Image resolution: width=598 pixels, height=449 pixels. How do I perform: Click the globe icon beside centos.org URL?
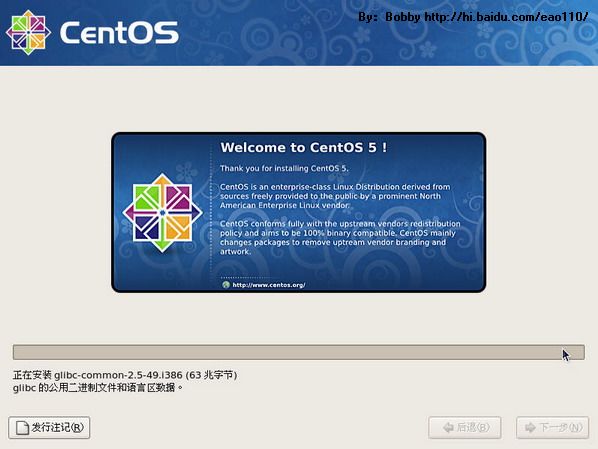click(x=226, y=285)
